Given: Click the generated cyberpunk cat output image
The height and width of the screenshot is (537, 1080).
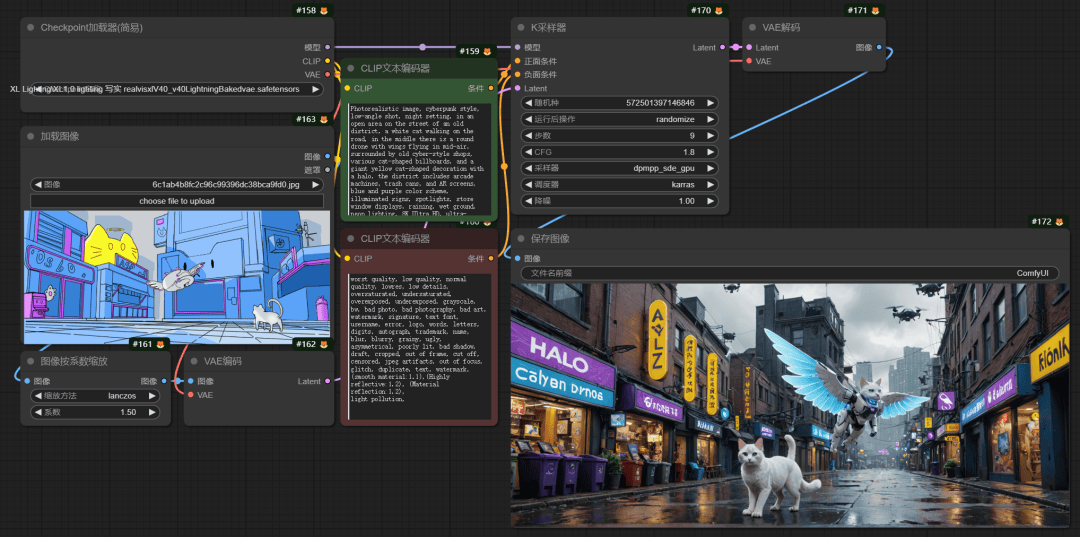Looking at the screenshot, I should pos(789,403).
